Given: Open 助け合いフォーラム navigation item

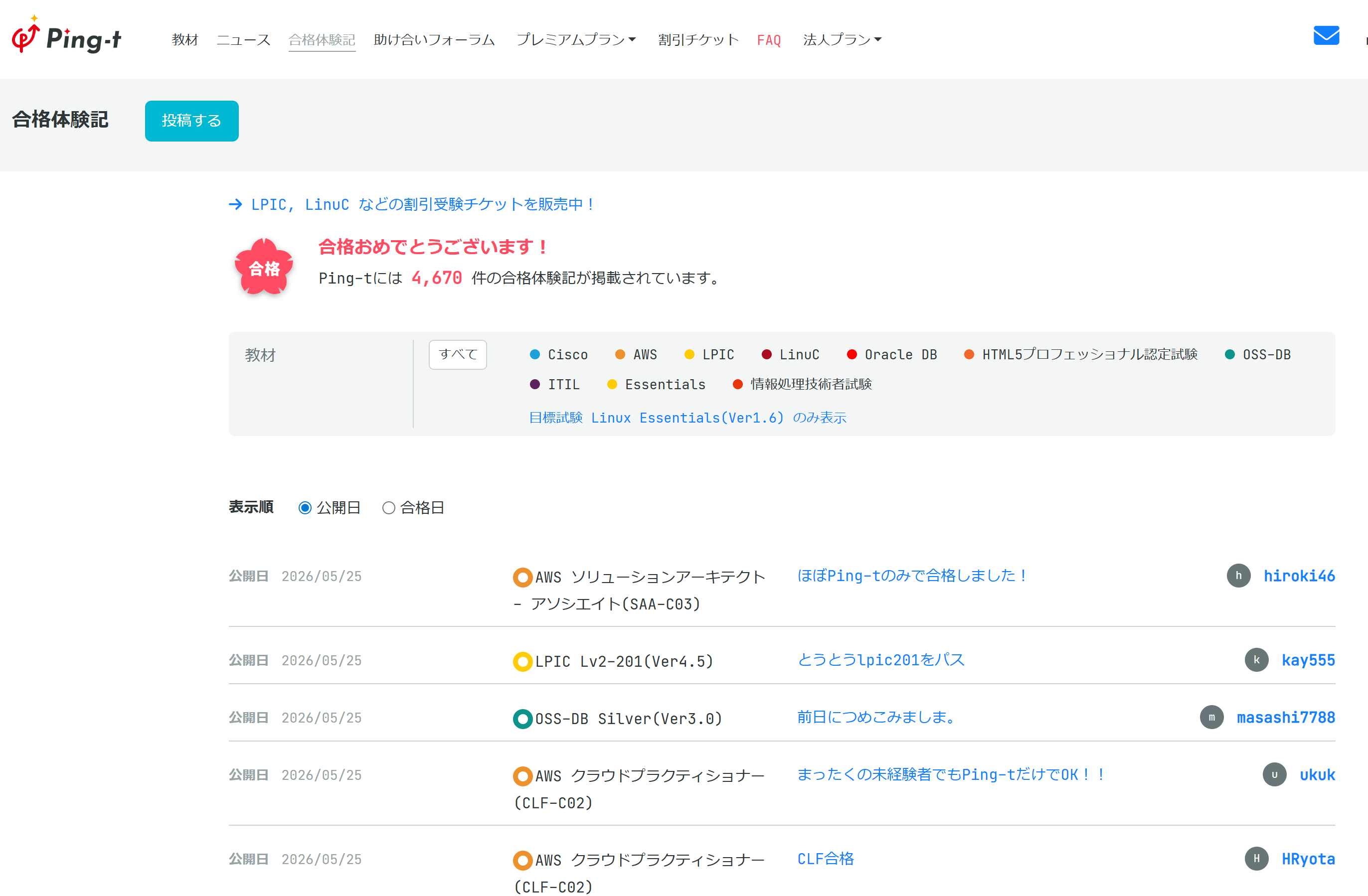Looking at the screenshot, I should click(x=434, y=39).
